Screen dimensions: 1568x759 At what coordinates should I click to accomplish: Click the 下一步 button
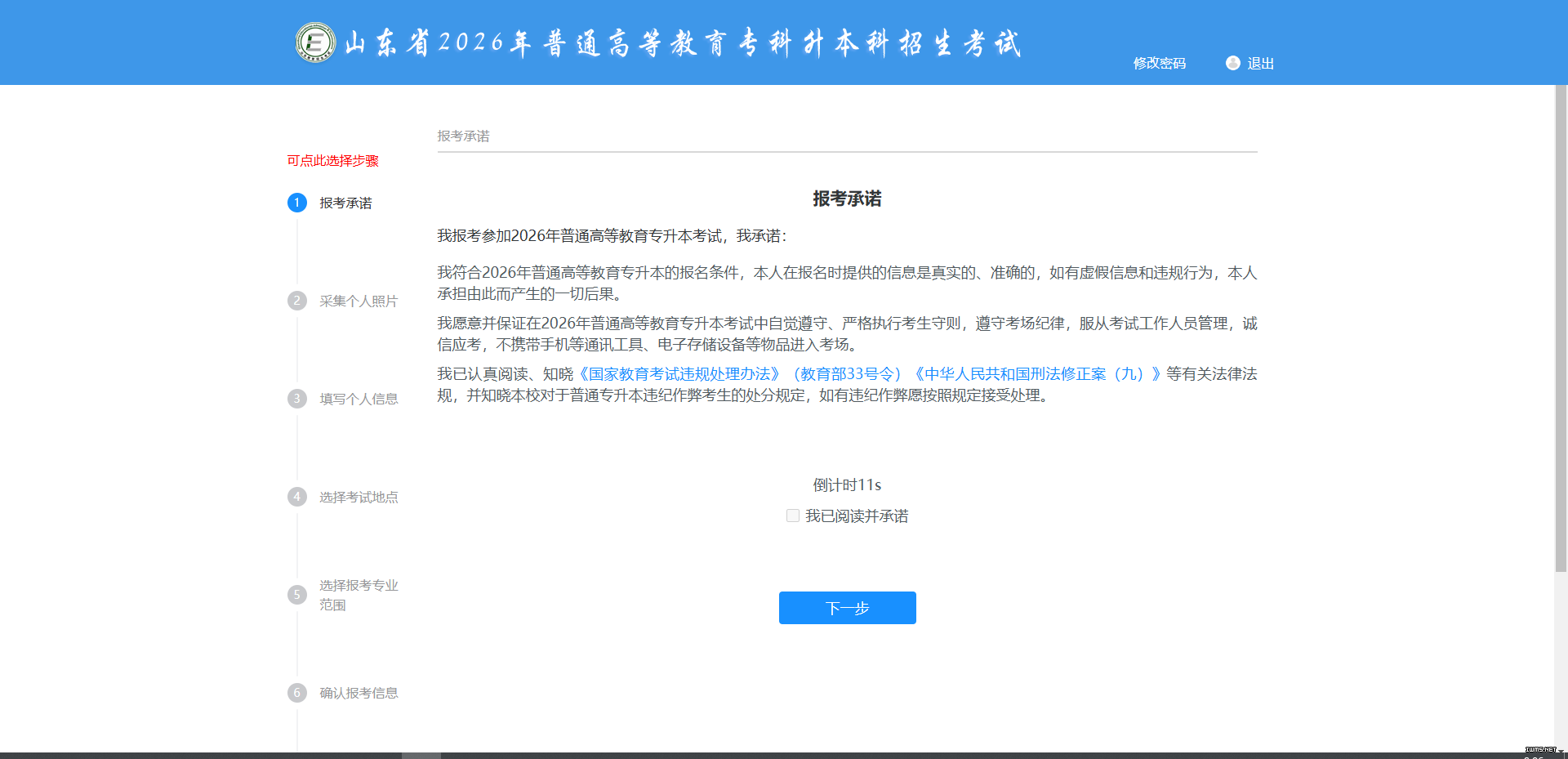[x=847, y=608]
